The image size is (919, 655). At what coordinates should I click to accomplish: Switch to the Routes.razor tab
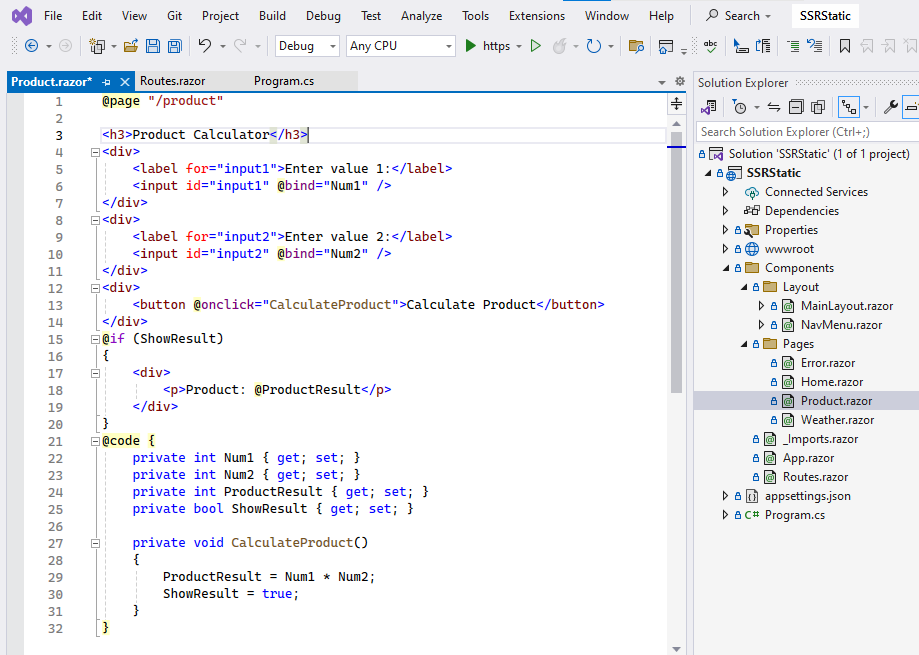tap(172, 81)
